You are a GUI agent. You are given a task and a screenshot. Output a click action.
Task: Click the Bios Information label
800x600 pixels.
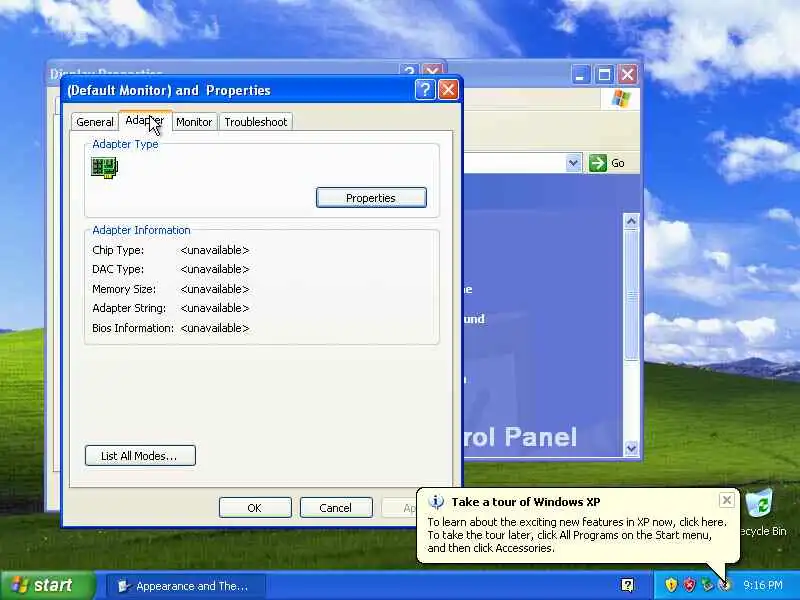pyautogui.click(x=133, y=328)
